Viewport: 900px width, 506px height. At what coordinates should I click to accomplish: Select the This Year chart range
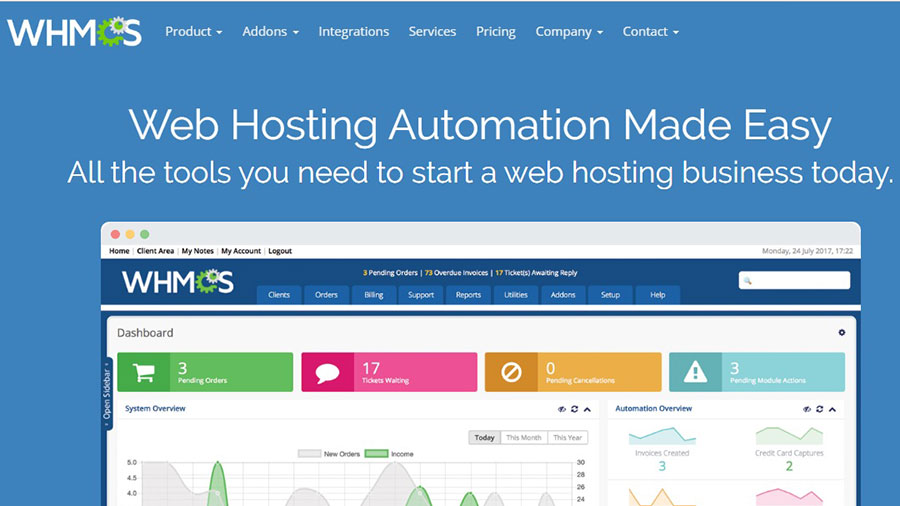click(x=568, y=437)
